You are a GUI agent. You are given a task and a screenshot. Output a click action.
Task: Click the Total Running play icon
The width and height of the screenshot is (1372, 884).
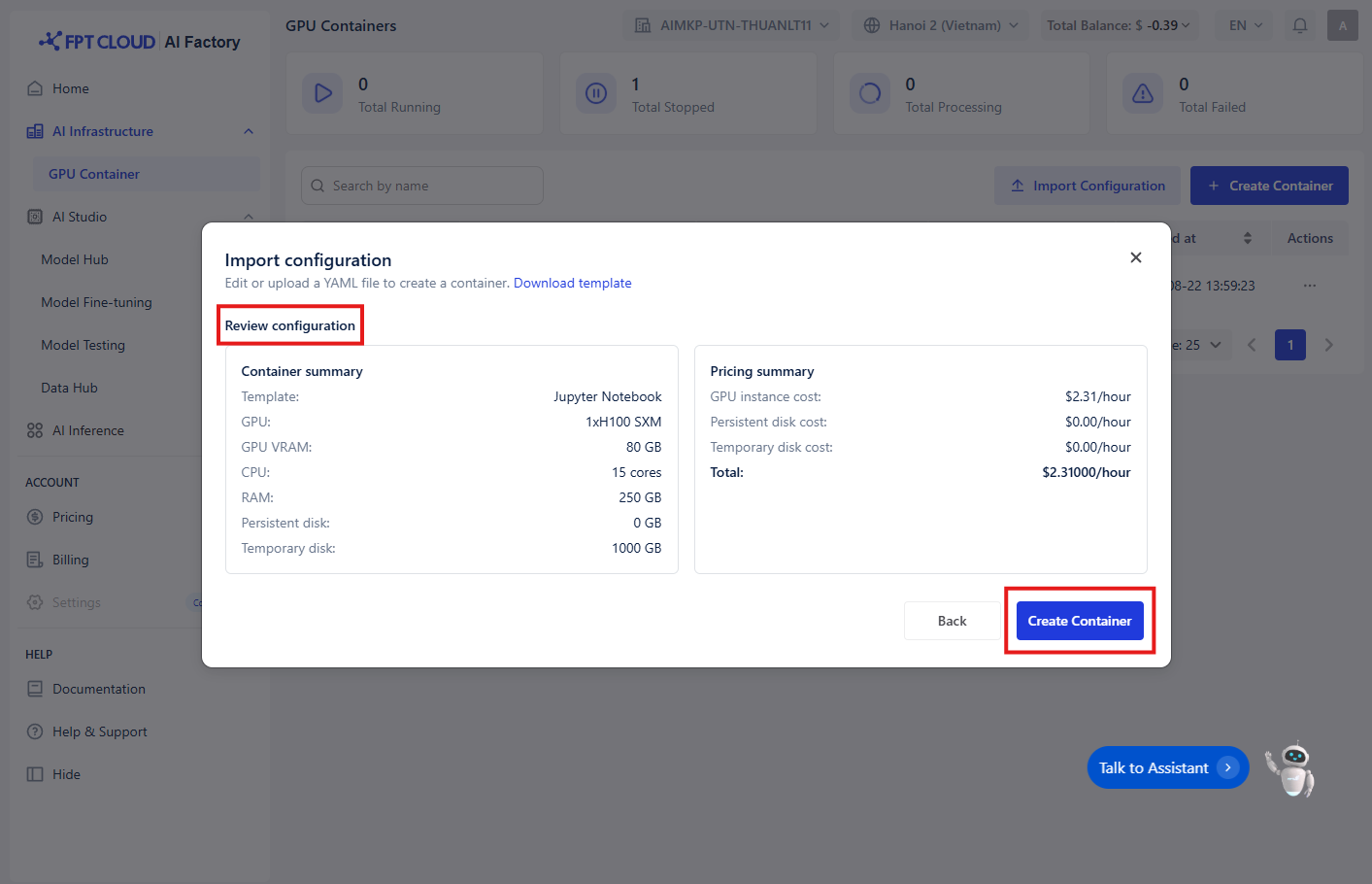pos(323,93)
